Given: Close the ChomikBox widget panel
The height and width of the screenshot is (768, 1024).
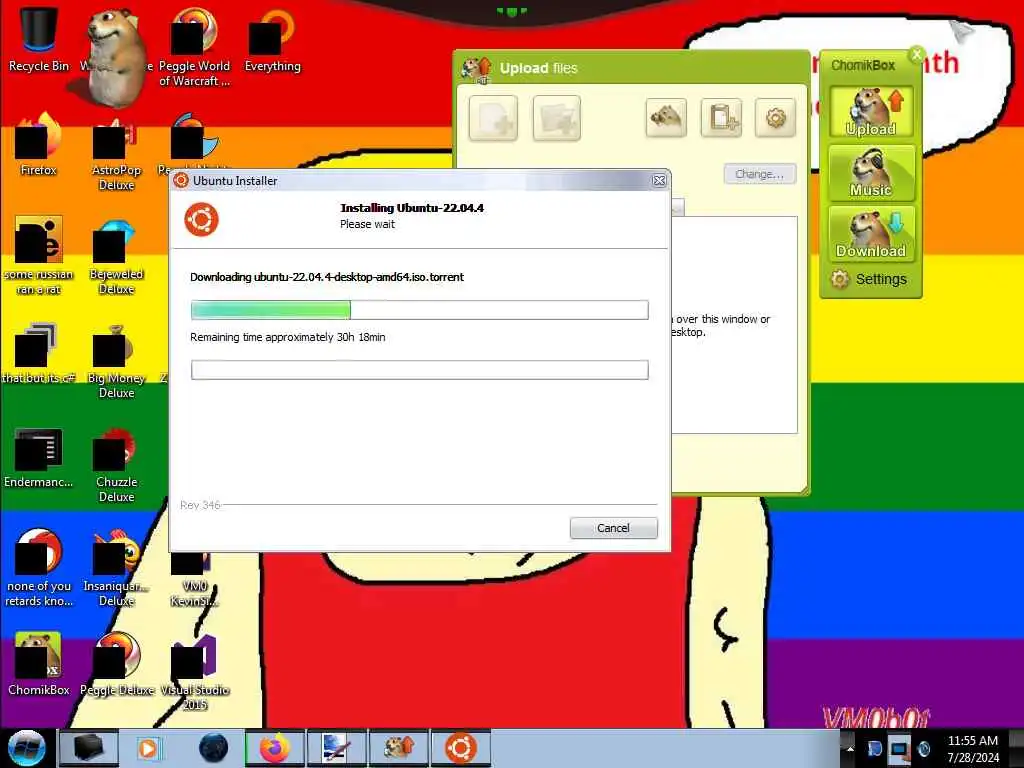Looking at the screenshot, I should (x=917, y=54).
